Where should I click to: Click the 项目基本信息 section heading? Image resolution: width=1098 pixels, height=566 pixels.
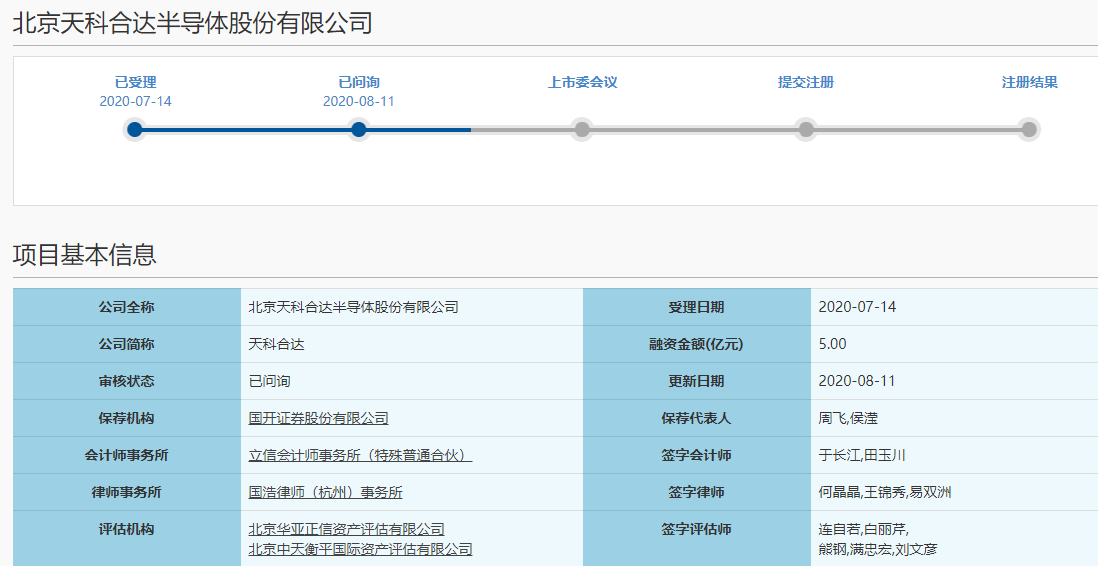pos(85,255)
